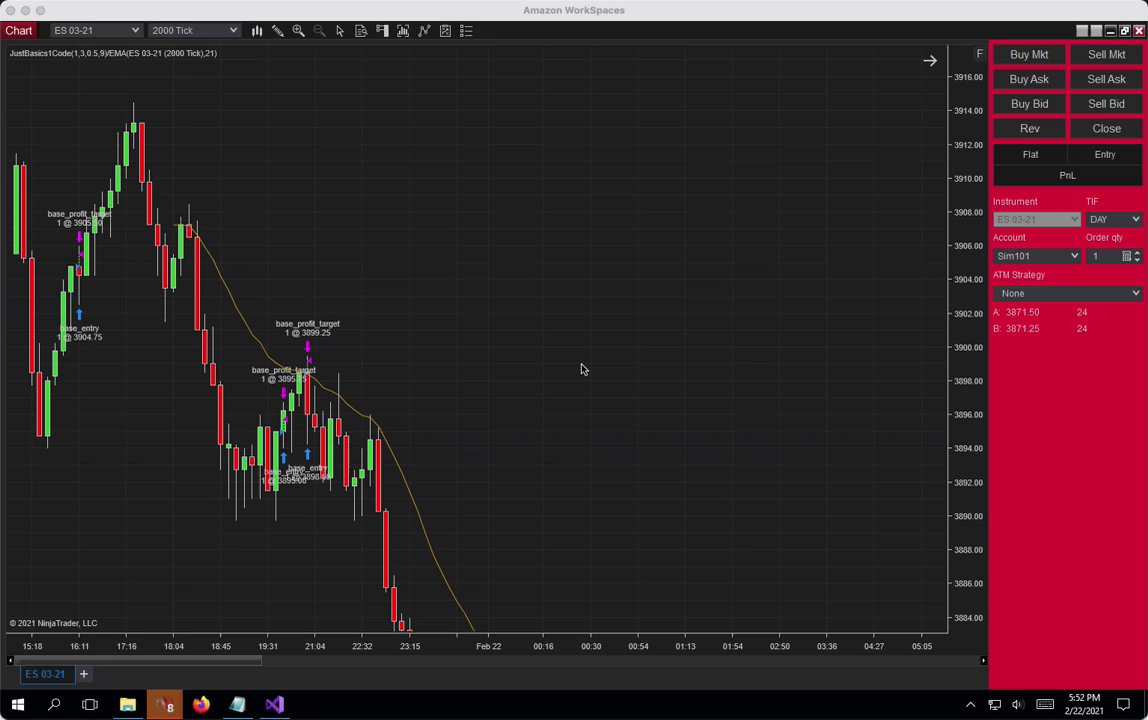Click the Buy Mkt button
The height and width of the screenshot is (720, 1148).
(1029, 54)
